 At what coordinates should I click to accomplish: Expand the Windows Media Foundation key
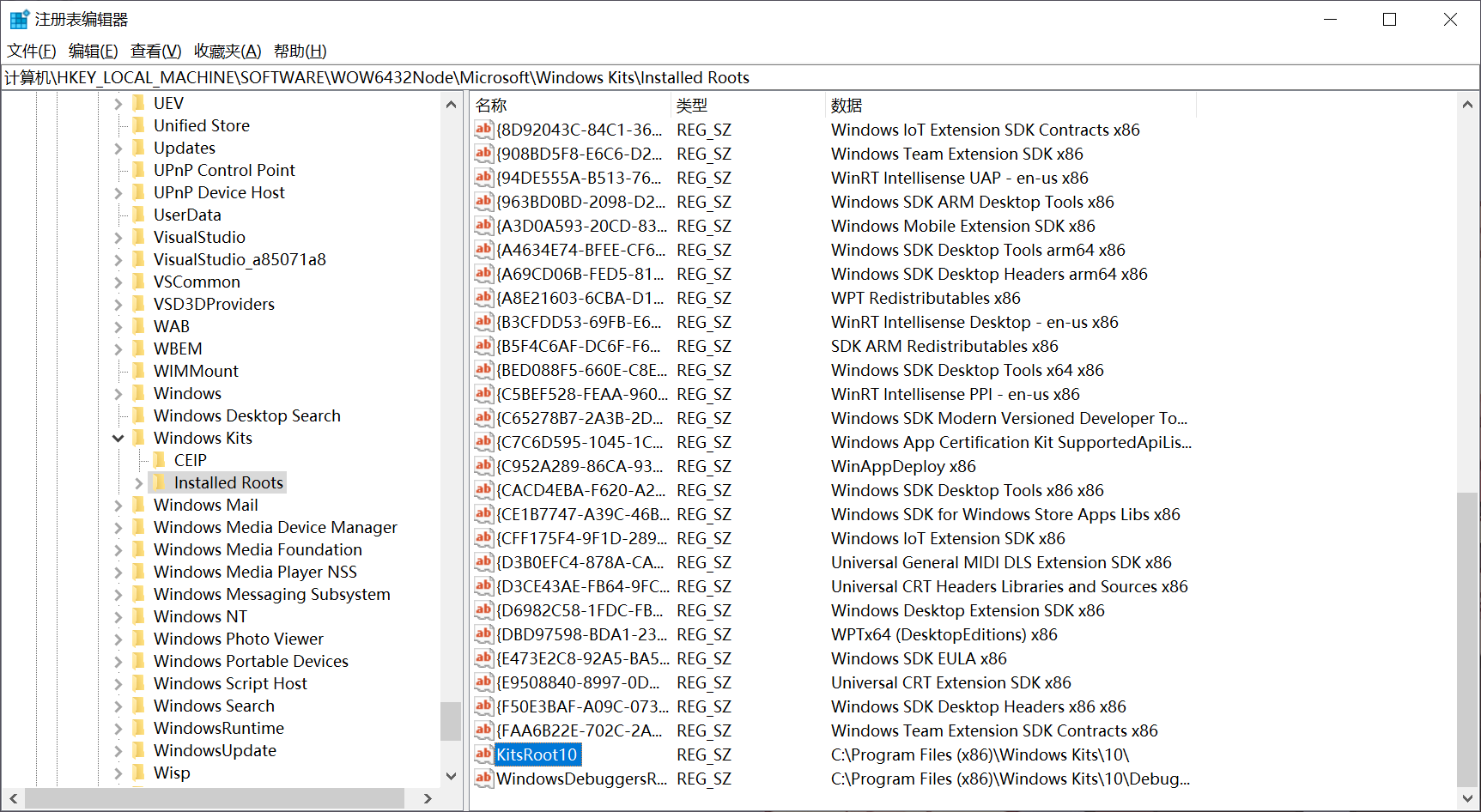(118, 550)
